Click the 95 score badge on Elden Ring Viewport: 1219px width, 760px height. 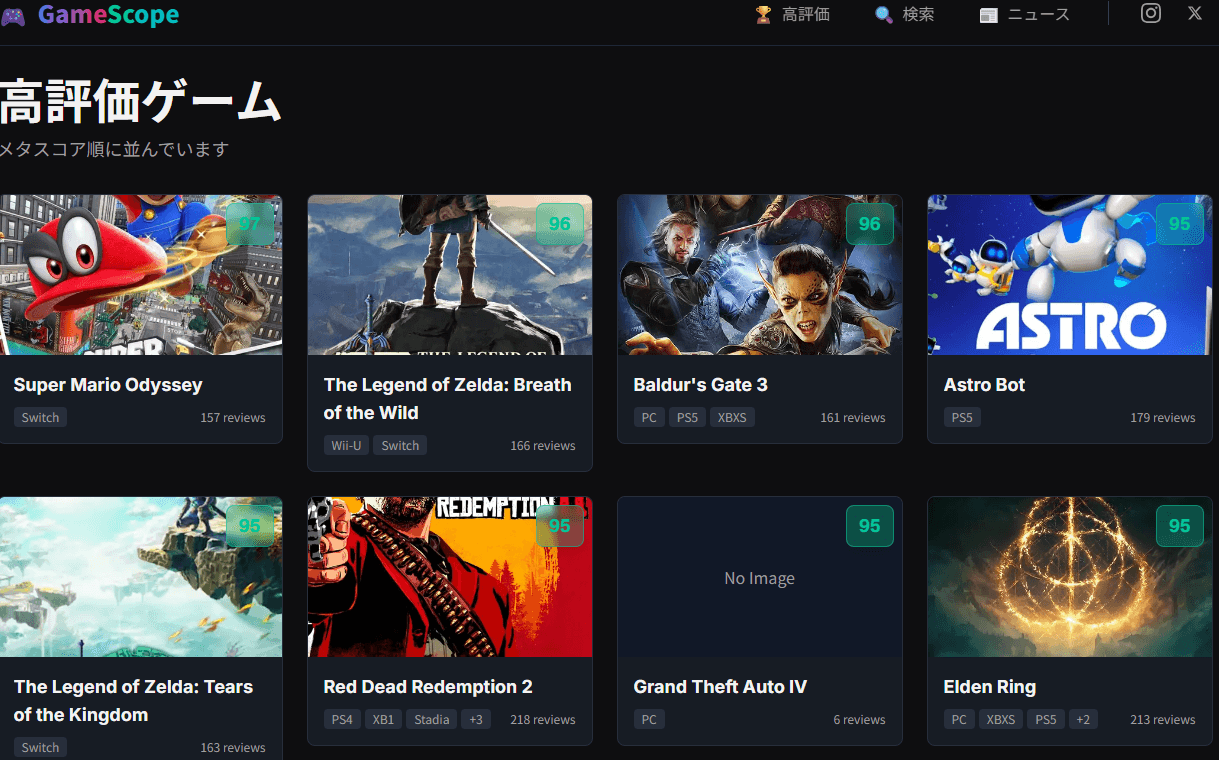(1179, 526)
